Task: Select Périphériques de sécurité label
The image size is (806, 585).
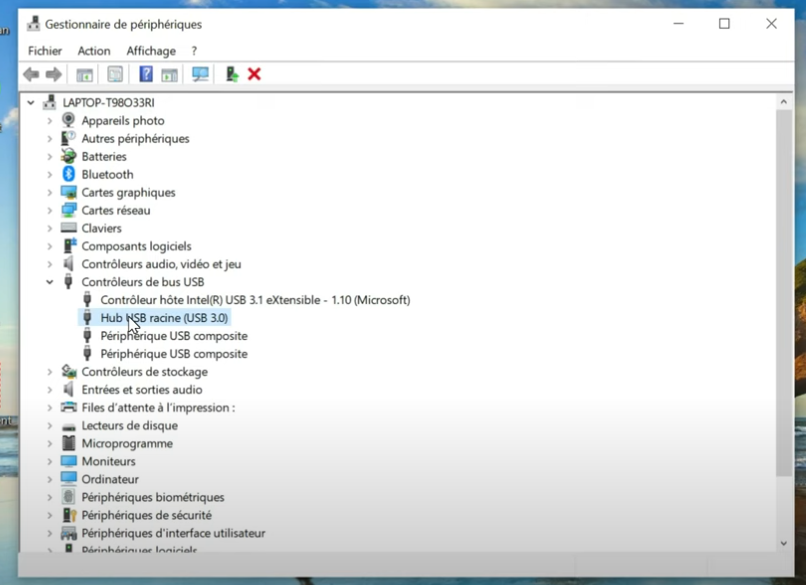Action: coord(146,515)
